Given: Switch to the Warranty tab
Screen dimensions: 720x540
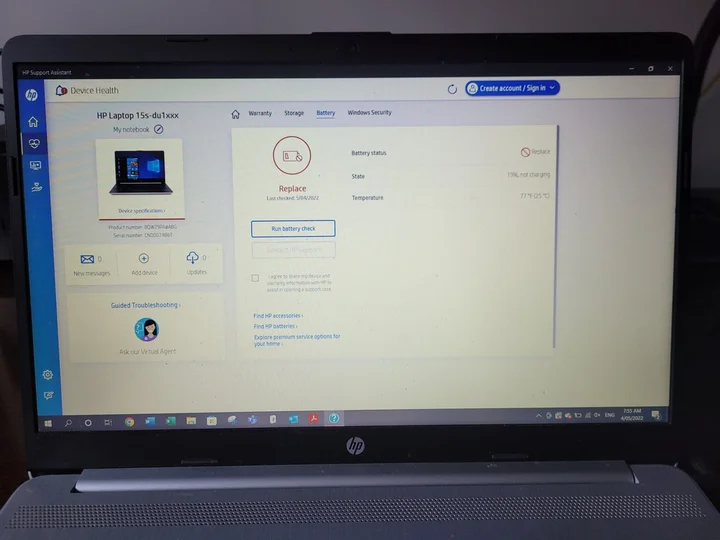Looking at the screenshot, I should 260,113.
